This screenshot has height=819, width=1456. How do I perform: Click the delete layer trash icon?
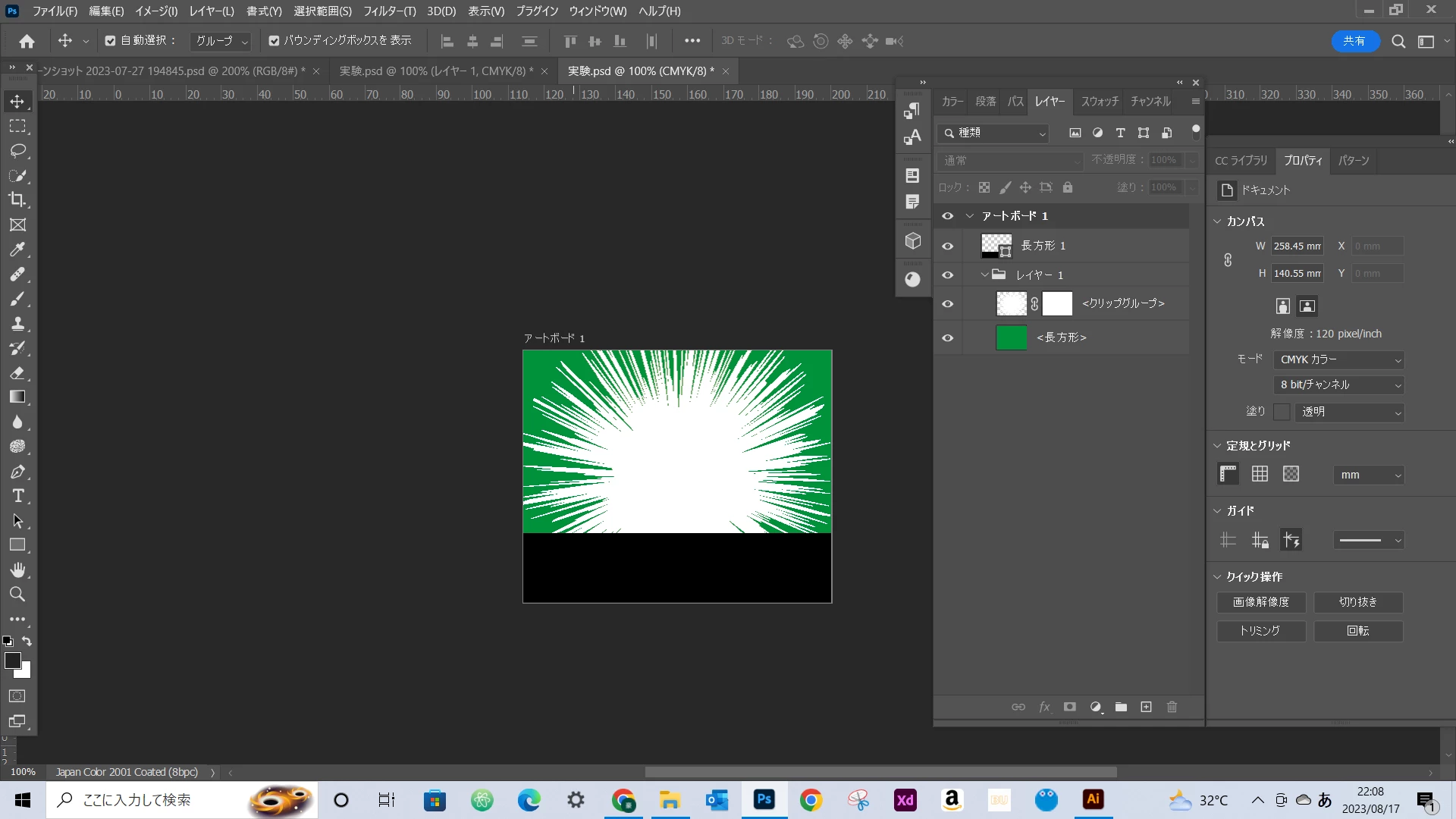pyautogui.click(x=1172, y=707)
